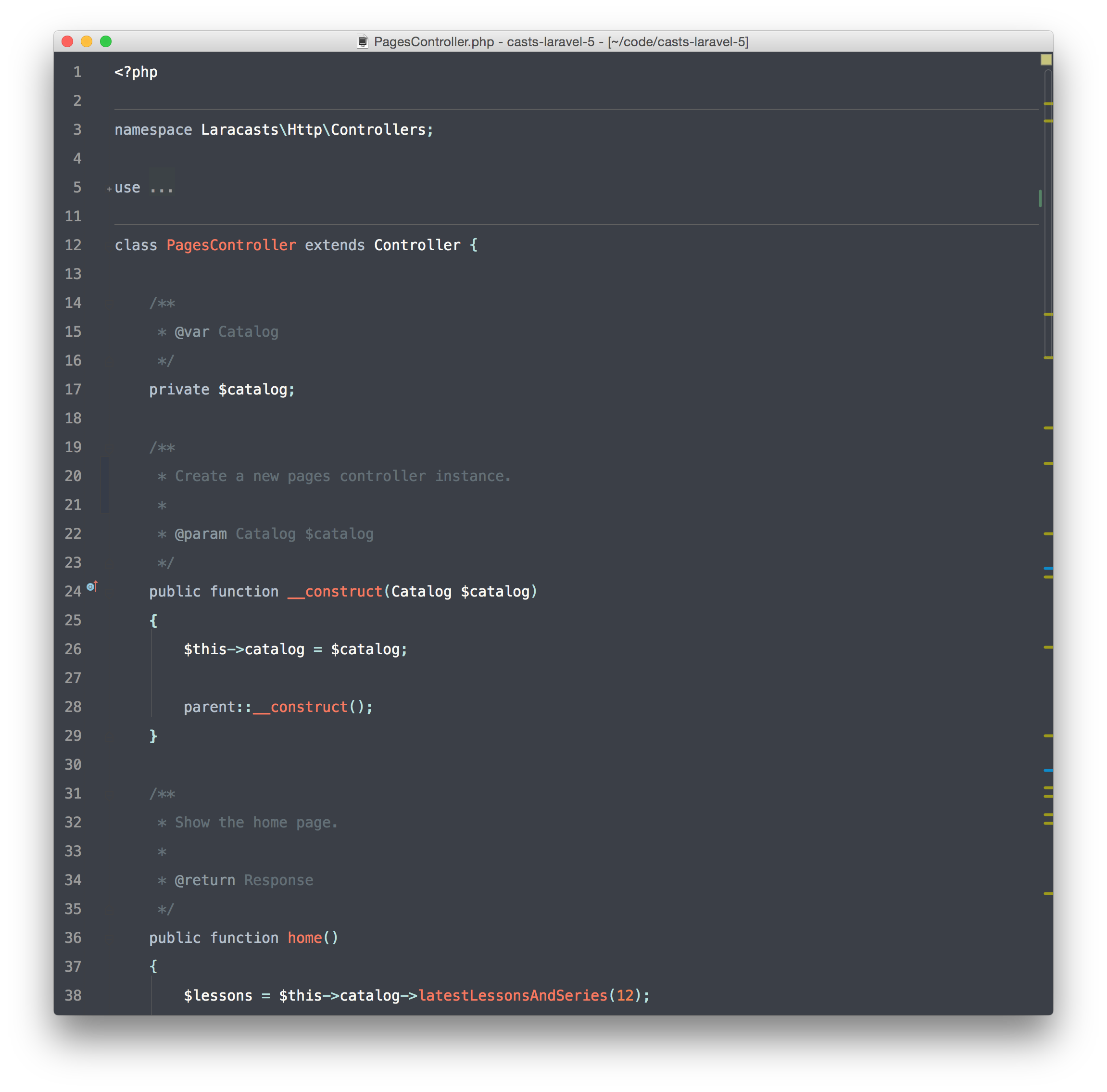Expand the folded use imports plus sign
Image resolution: width=1107 pixels, height=1092 pixels.
[x=109, y=189]
